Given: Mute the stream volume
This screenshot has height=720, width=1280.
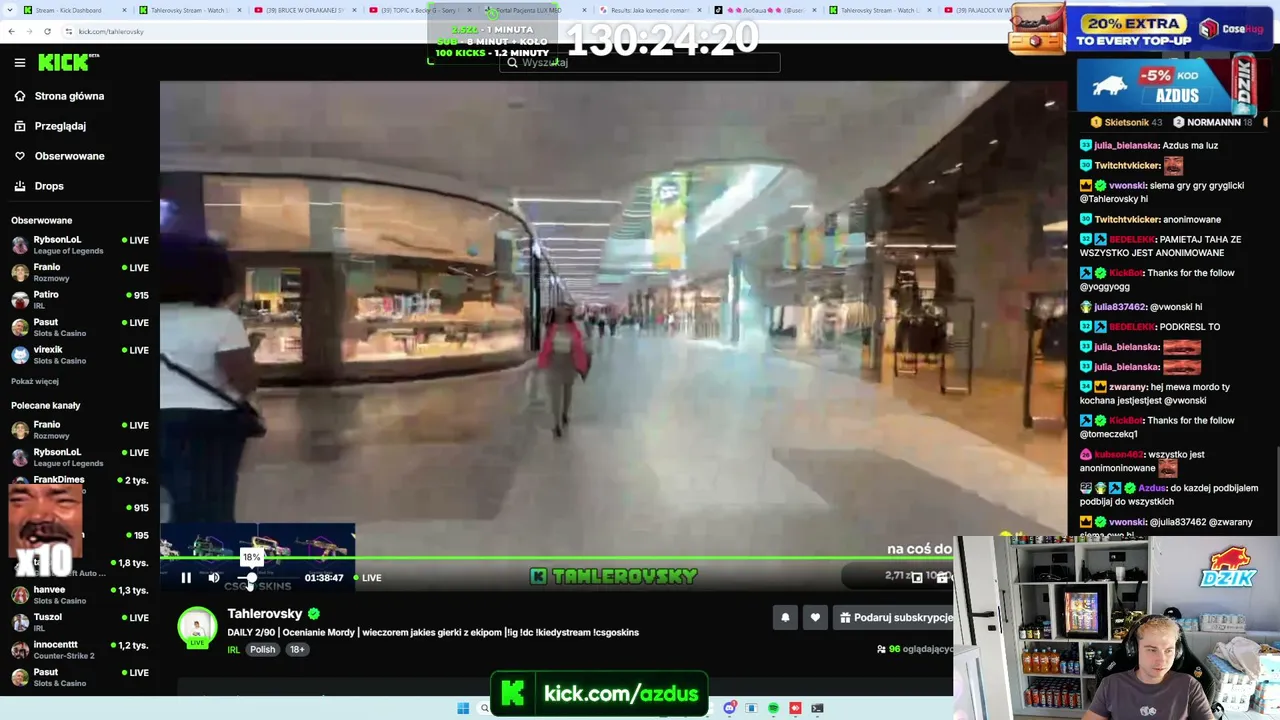Looking at the screenshot, I should click(x=213, y=577).
